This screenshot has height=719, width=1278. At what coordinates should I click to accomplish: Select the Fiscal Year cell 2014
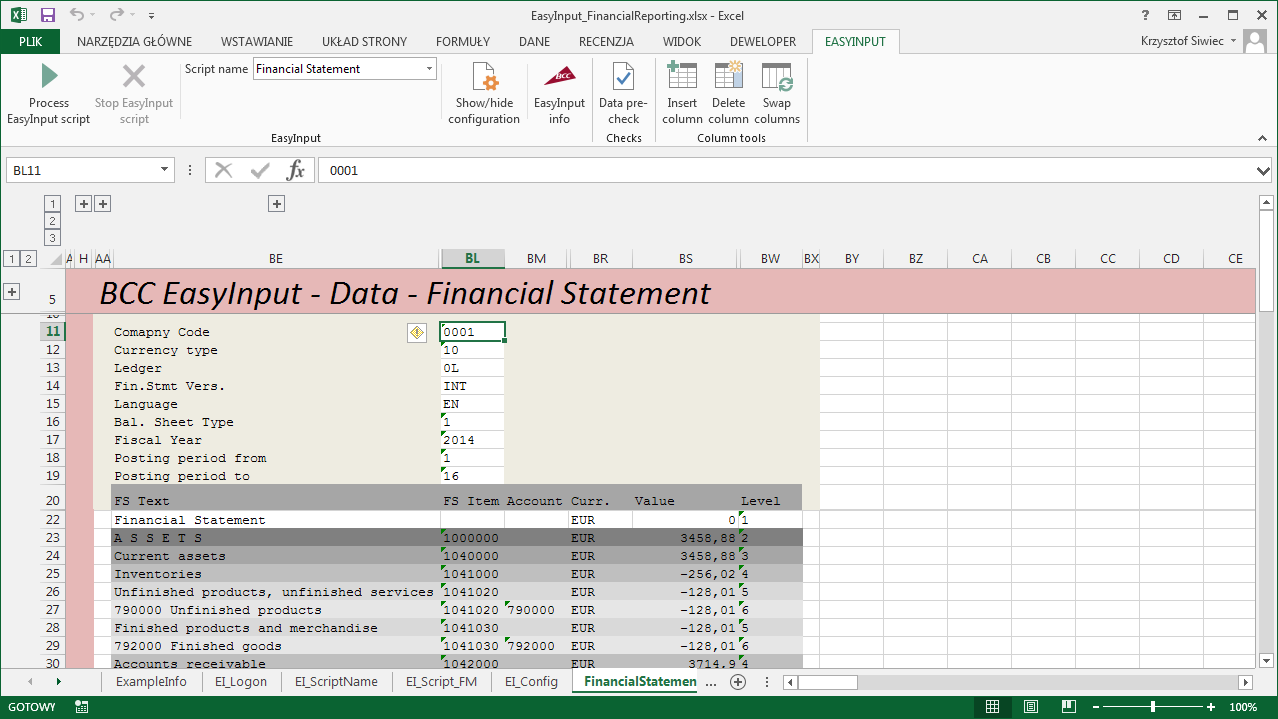pos(472,440)
